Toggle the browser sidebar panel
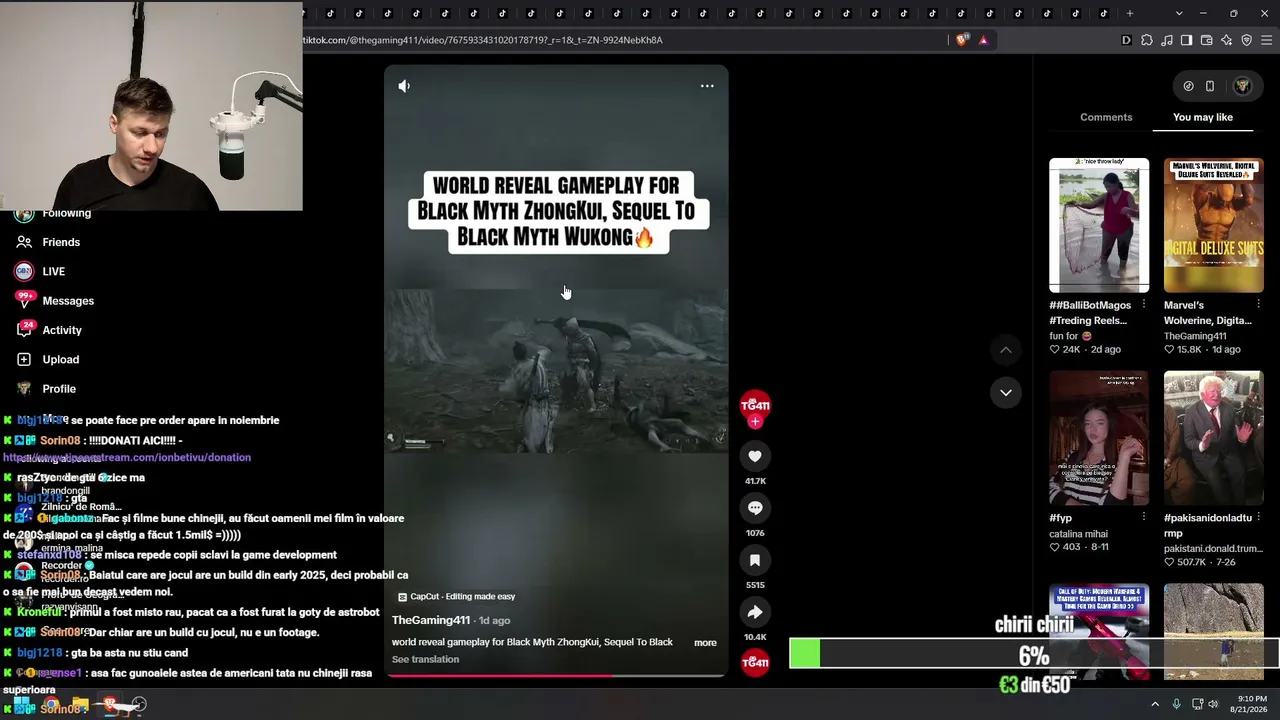The image size is (1280, 720). (1186, 40)
